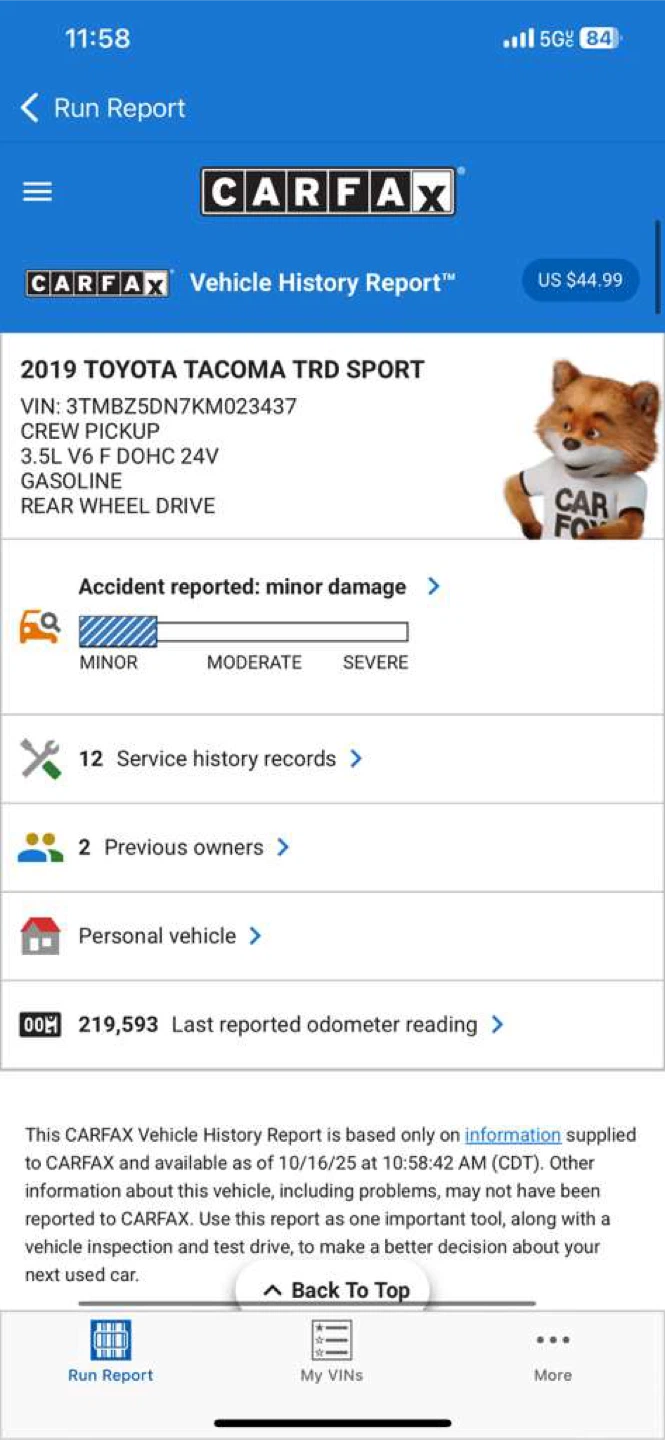
Task: Tap the accident car magnifier icon
Action: pyautogui.click(x=40, y=627)
